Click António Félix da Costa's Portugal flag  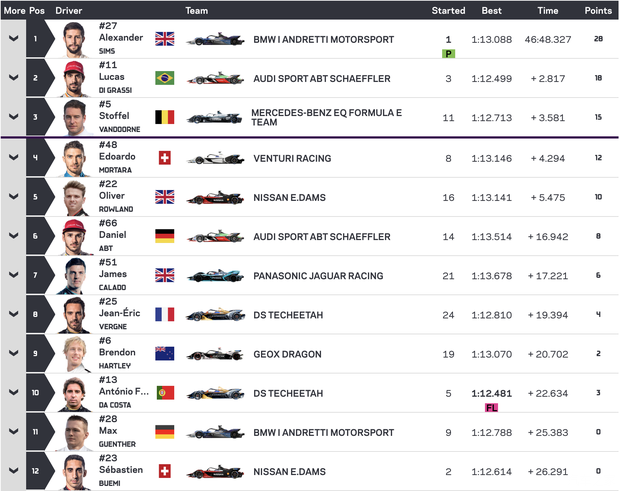tap(164, 393)
